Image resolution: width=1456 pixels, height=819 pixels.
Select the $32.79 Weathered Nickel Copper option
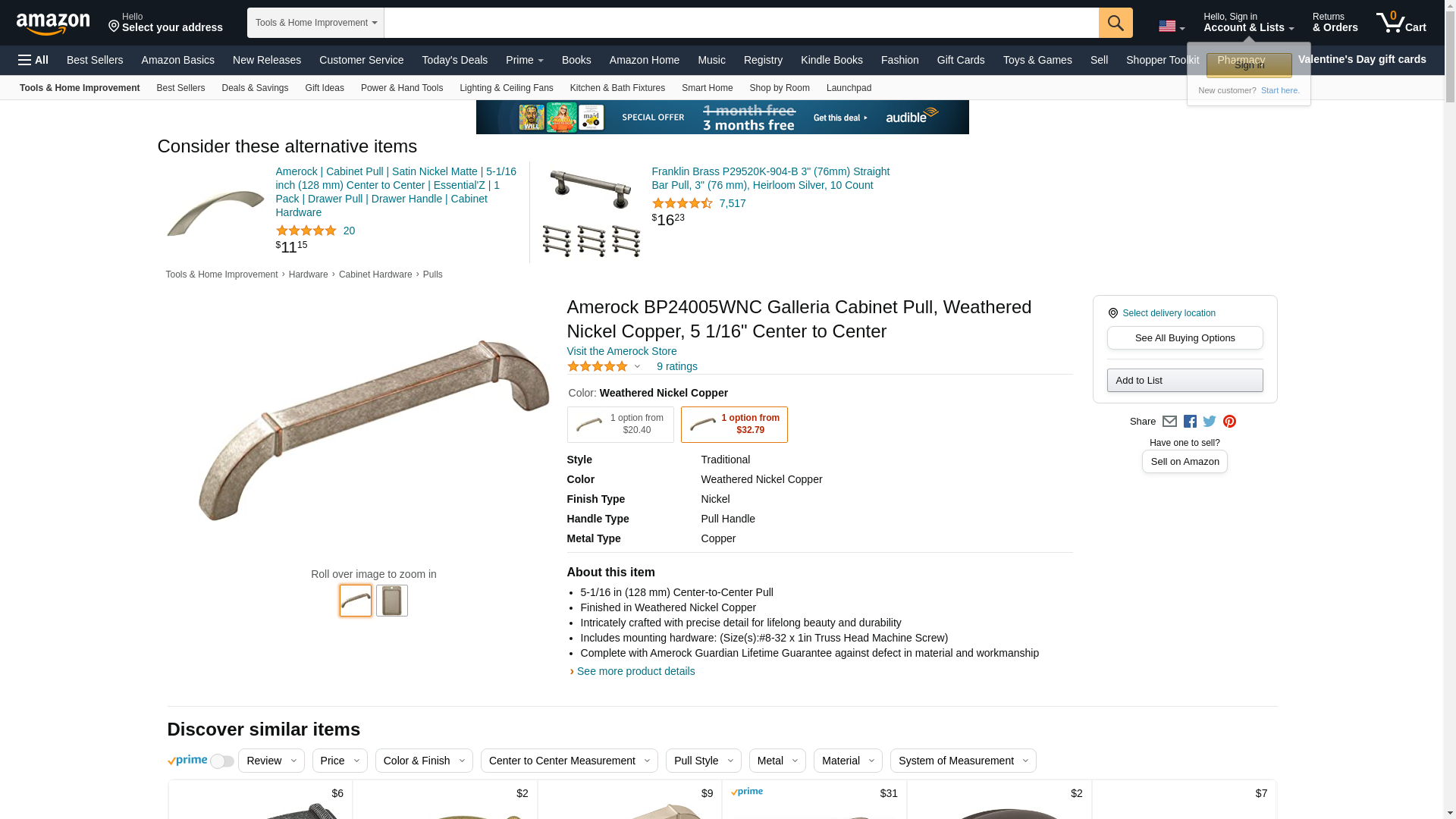click(734, 425)
